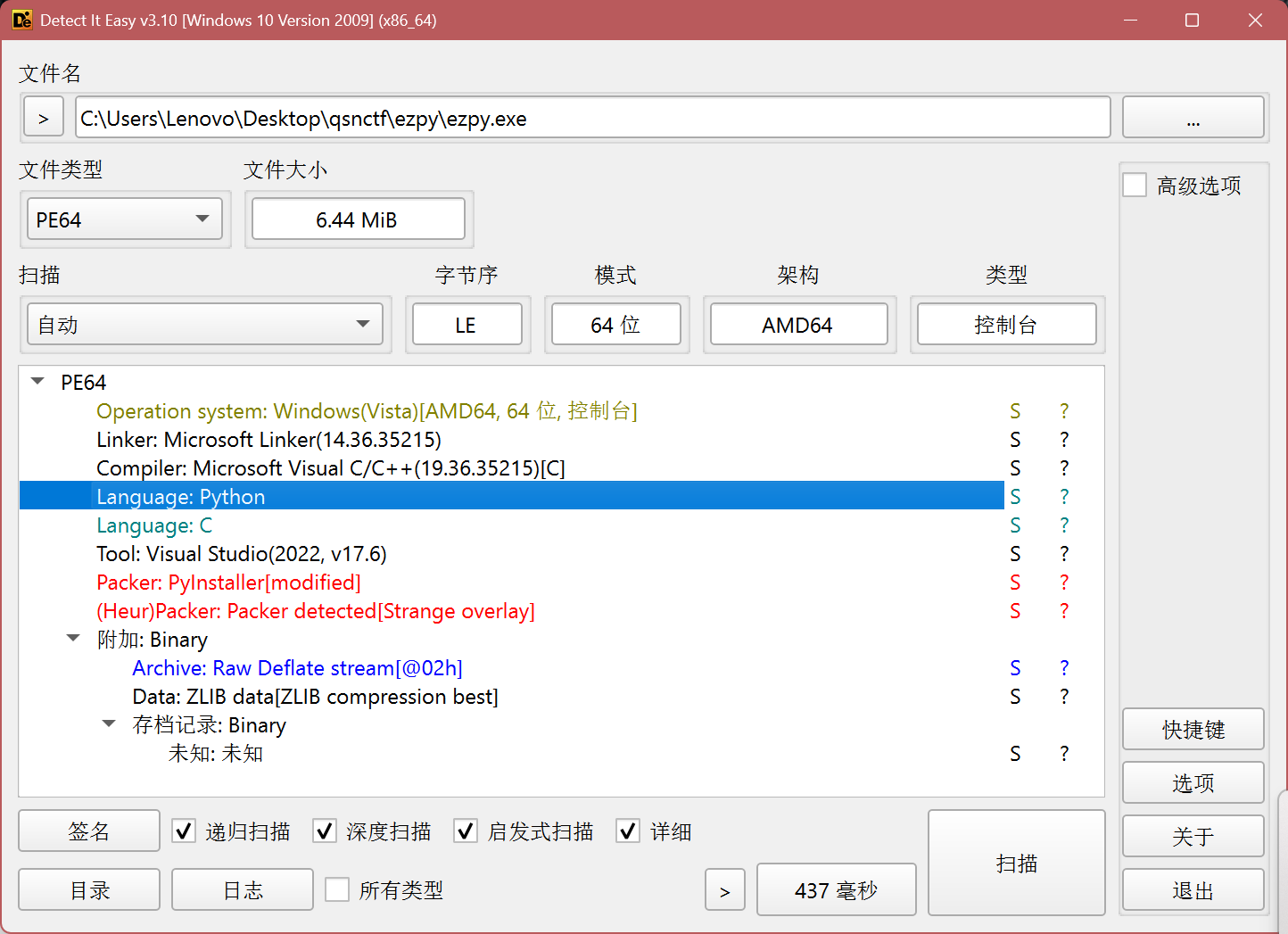Image resolution: width=1288 pixels, height=934 pixels.
Task: Open the 目录 button
Action: [x=89, y=889]
